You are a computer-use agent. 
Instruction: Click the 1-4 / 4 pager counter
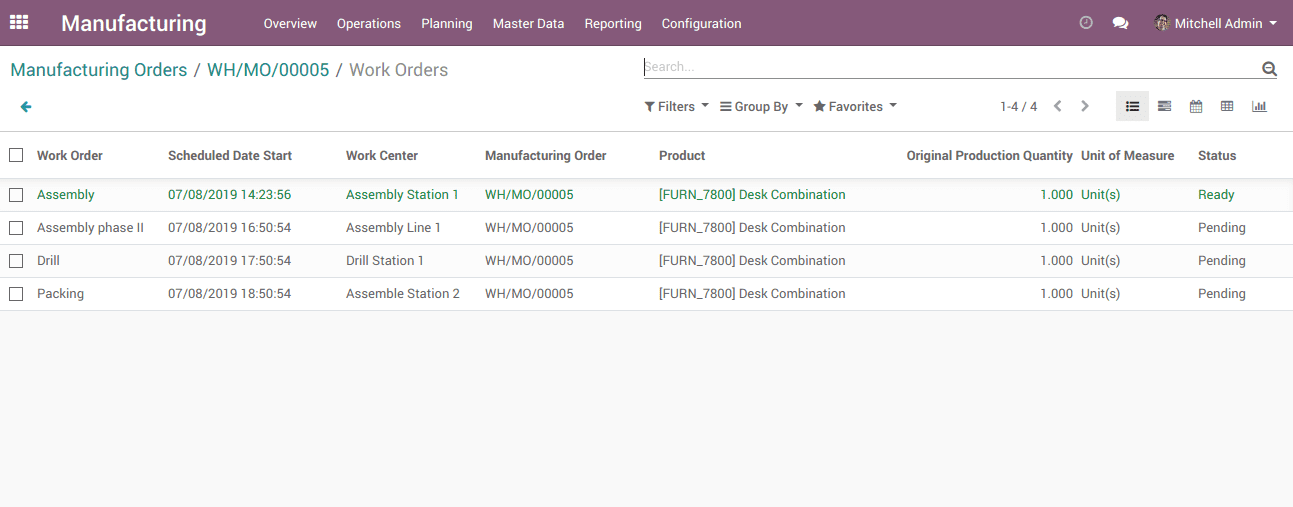[x=1018, y=106]
